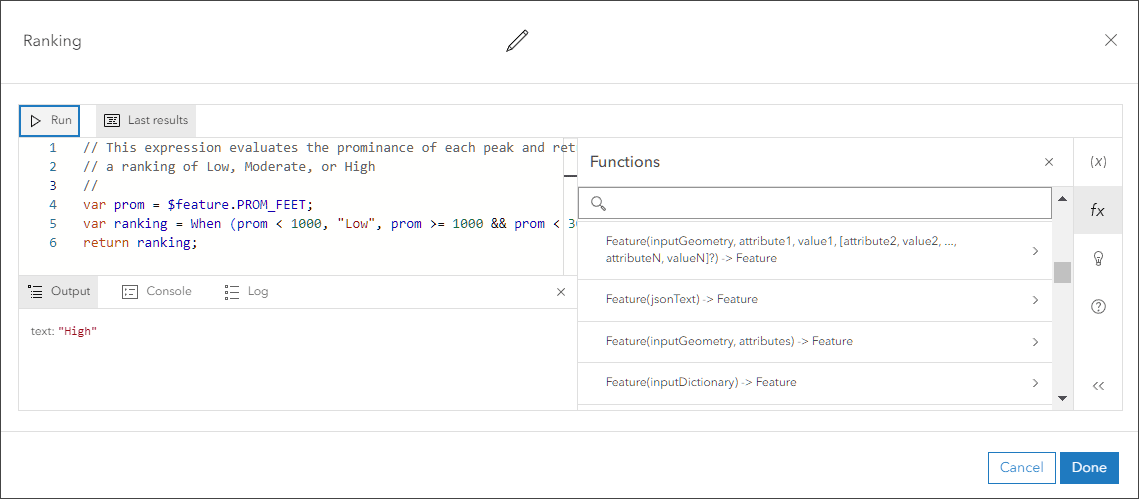1139x499 pixels.
Task: Collapse the side panel with double chevron
Action: pyautogui.click(x=1098, y=386)
